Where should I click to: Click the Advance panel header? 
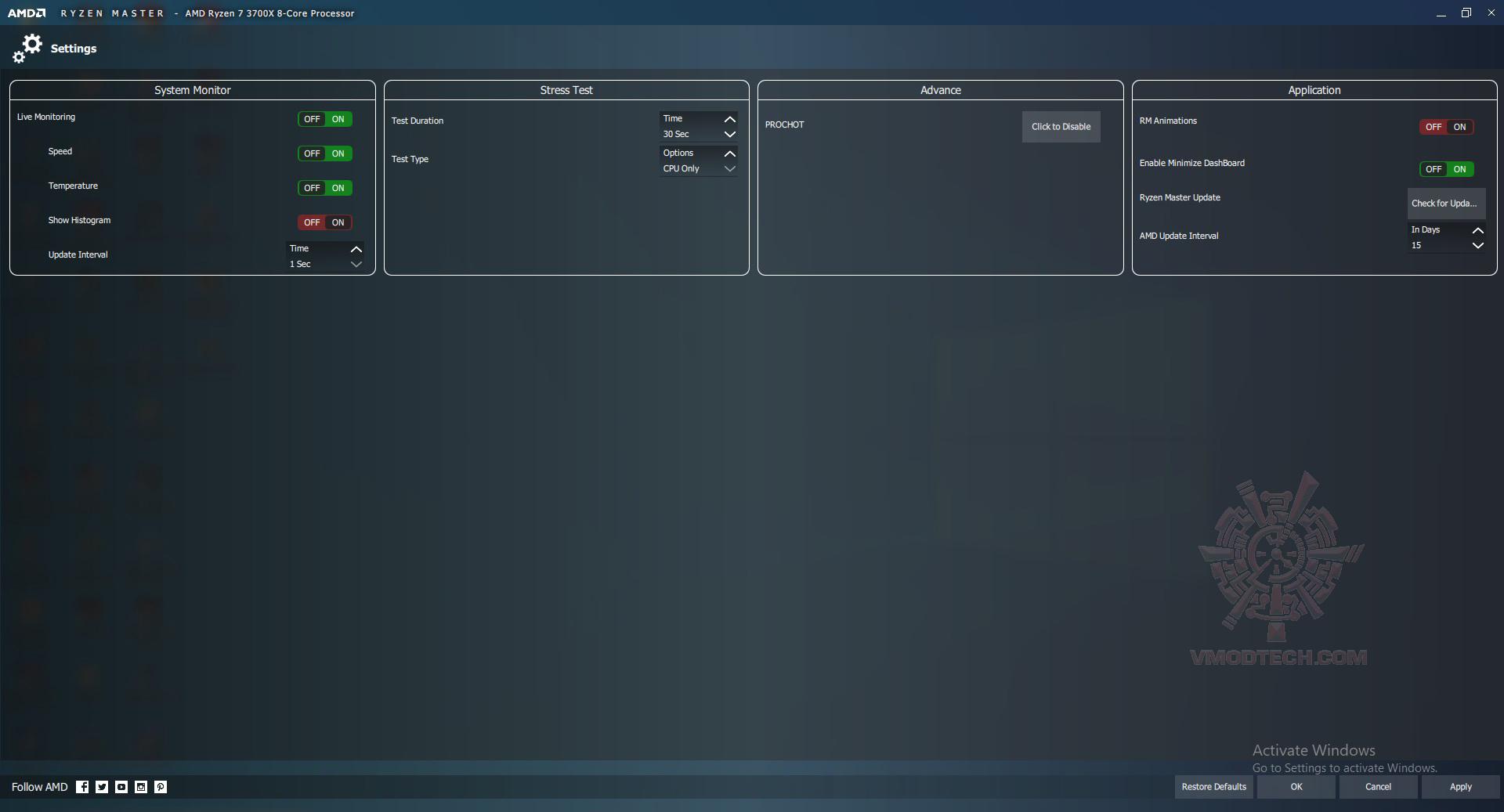click(941, 90)
